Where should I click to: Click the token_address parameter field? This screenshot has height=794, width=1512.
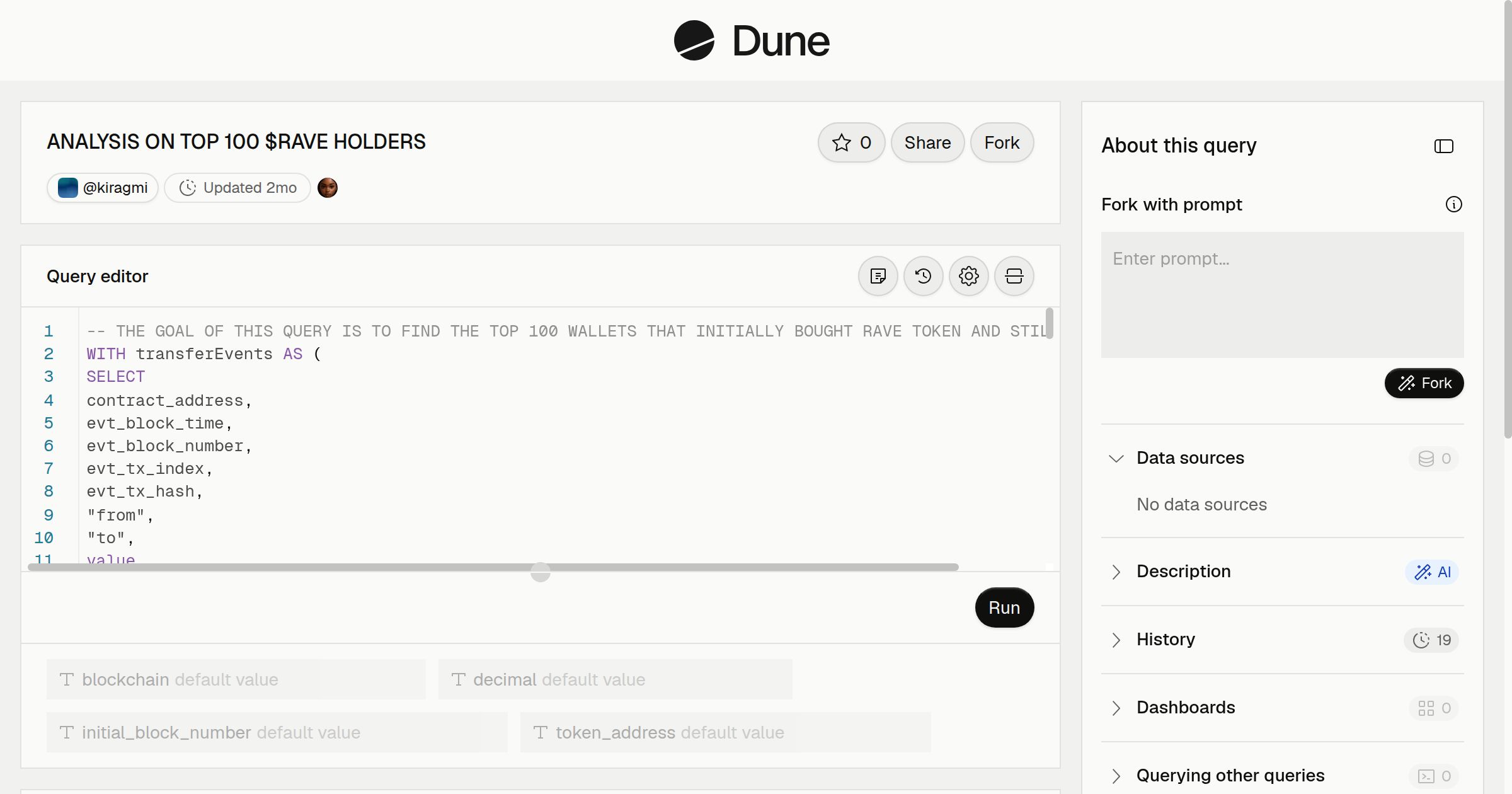click(x=725, y=732)
